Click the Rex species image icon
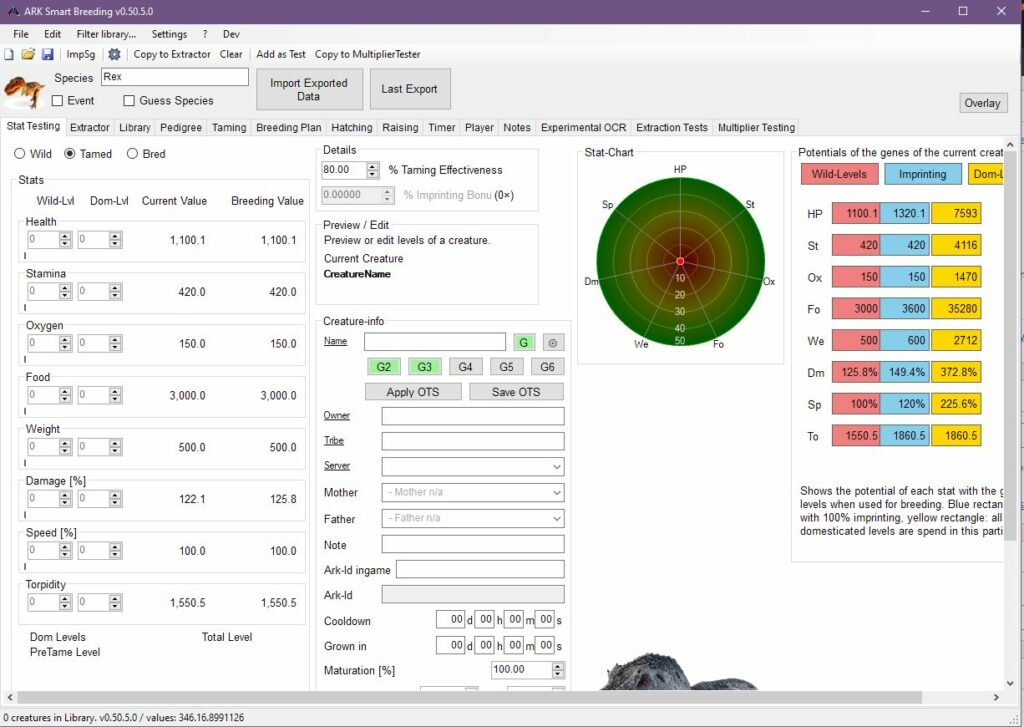Screen dimensions: 1024x727 24,91
